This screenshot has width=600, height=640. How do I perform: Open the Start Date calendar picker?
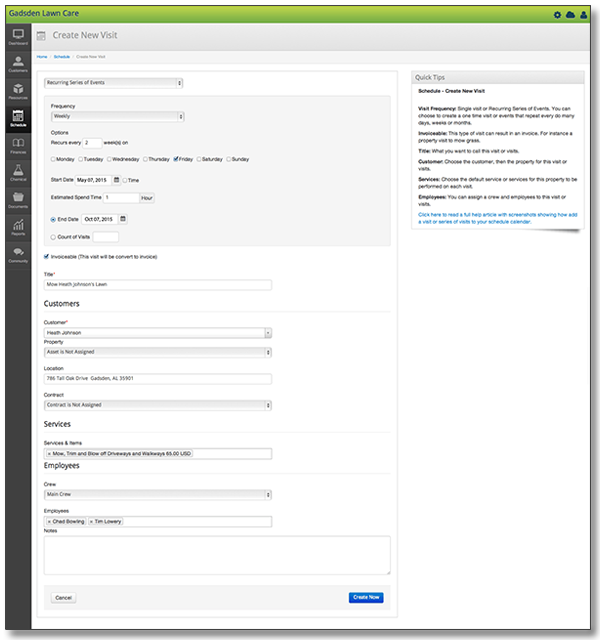coord(116,180)
